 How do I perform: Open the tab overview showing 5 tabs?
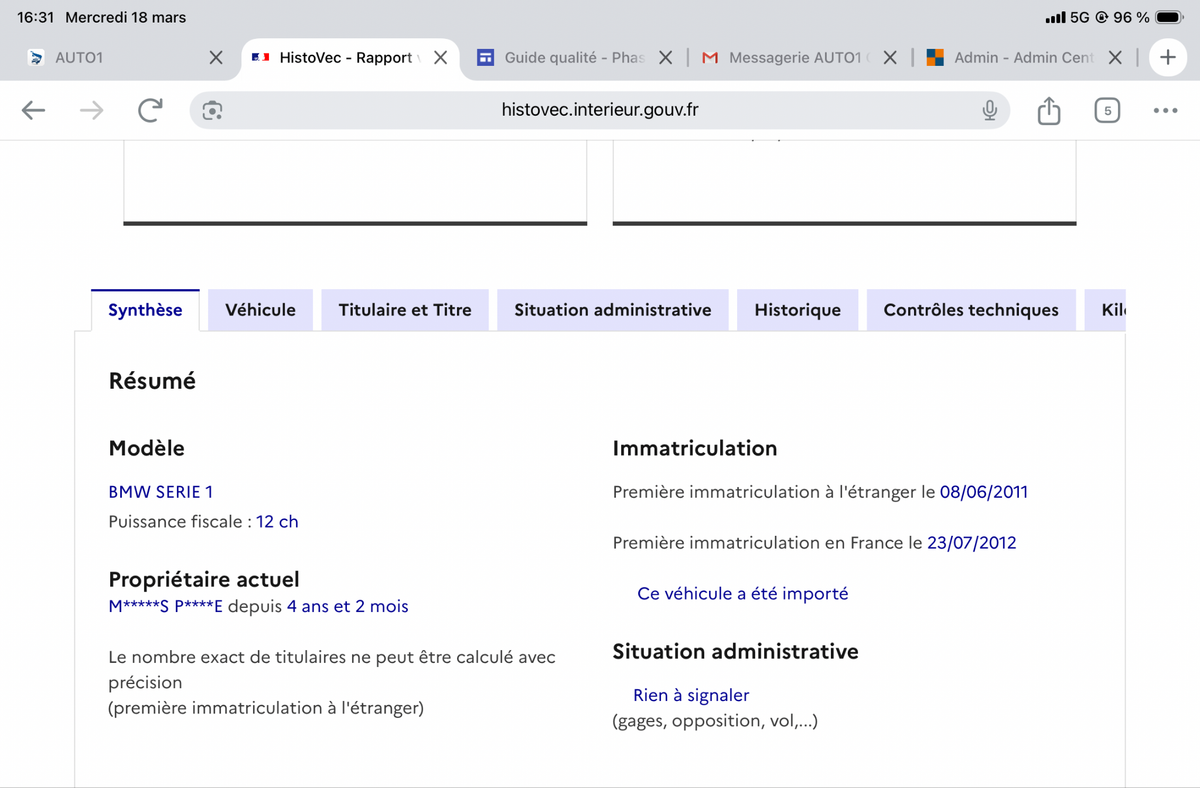point(1106,111)
